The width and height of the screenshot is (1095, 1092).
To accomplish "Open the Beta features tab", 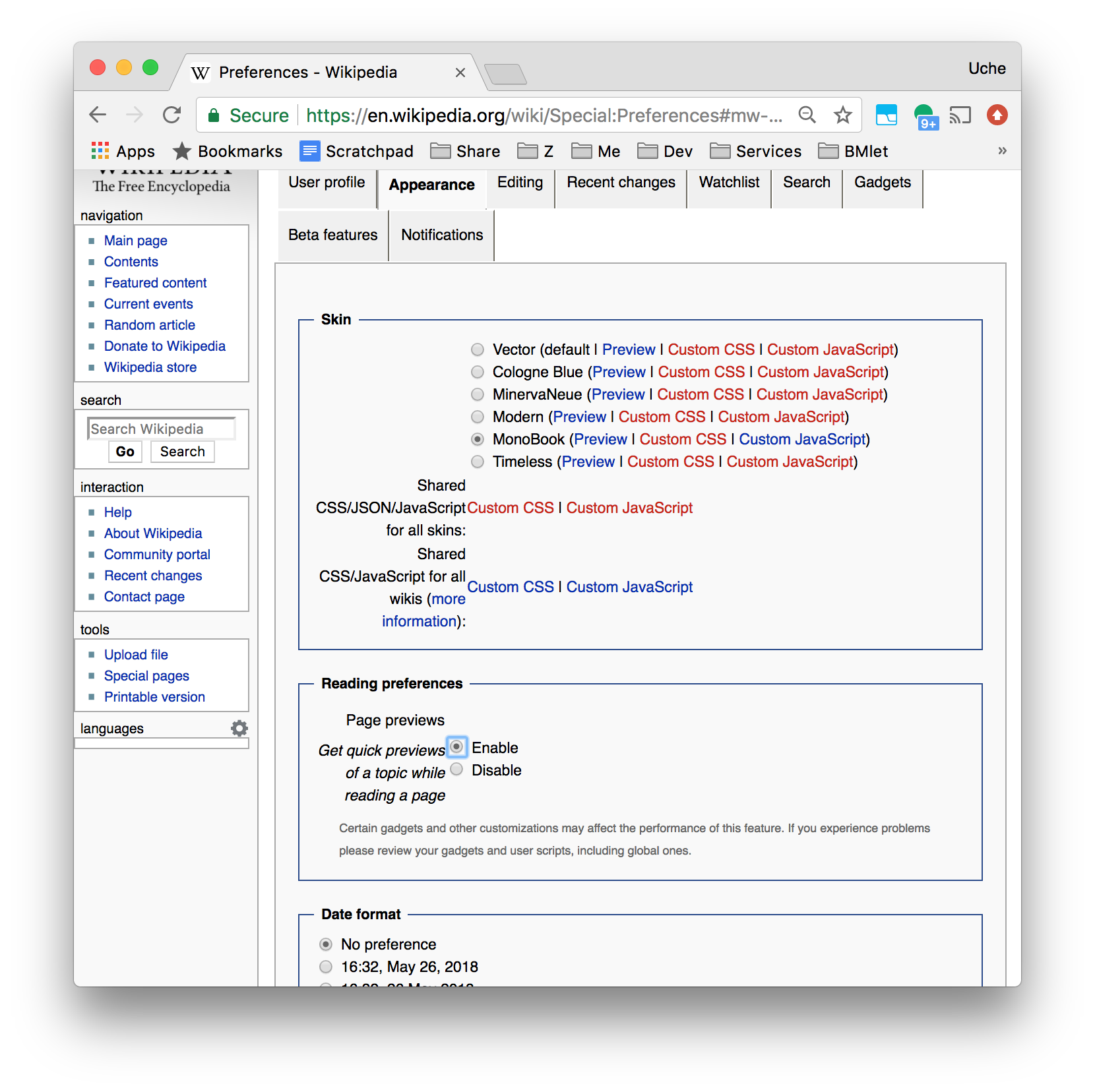I will (x=333, y=235).
